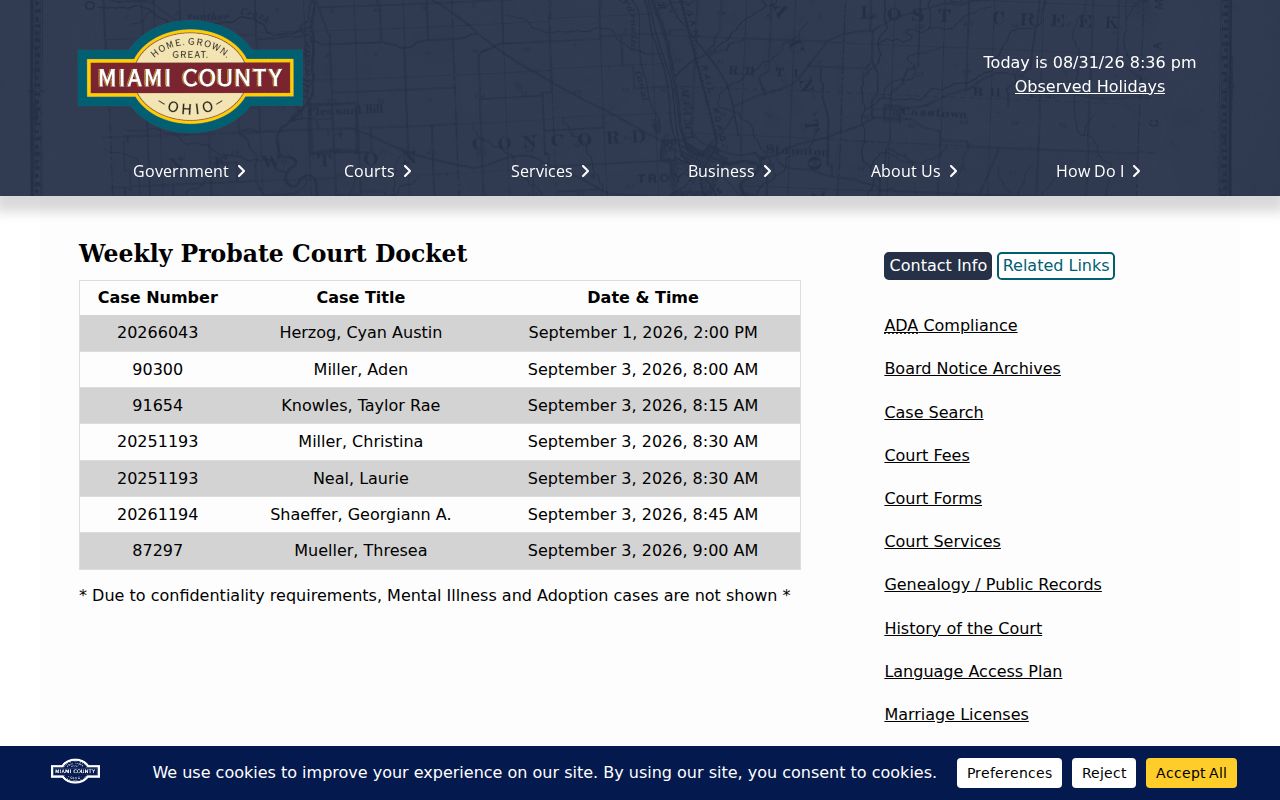
Task: Open the Language Access Plan link
Action: click(x=973, y=671)
